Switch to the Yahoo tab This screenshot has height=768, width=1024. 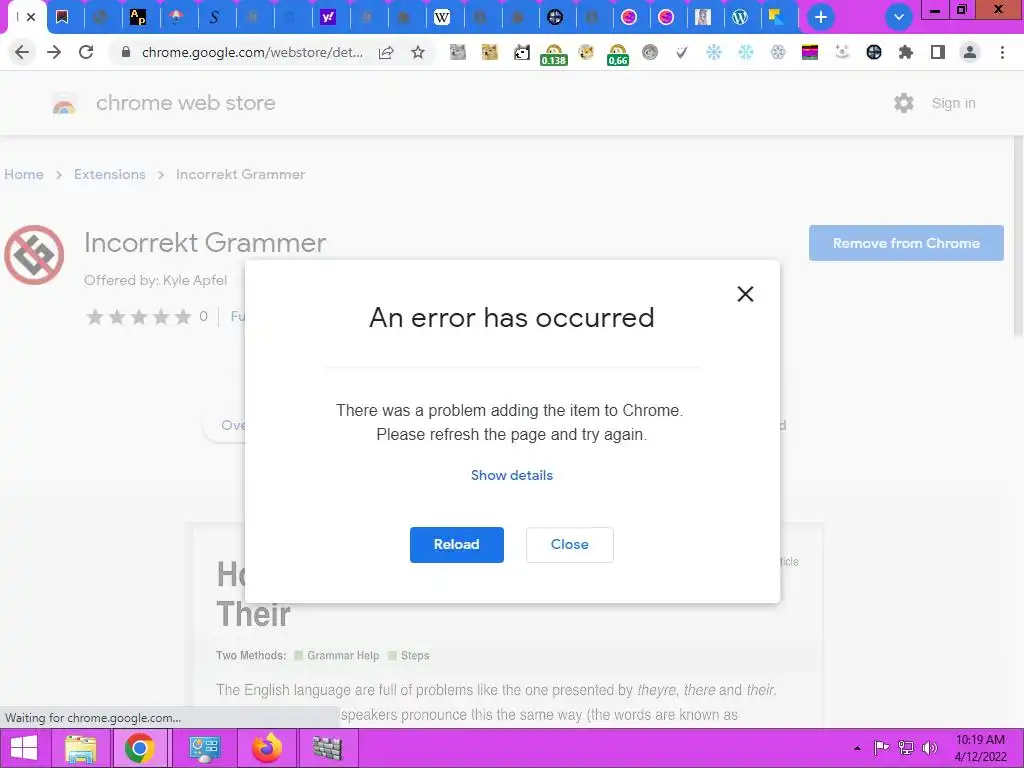328,18
